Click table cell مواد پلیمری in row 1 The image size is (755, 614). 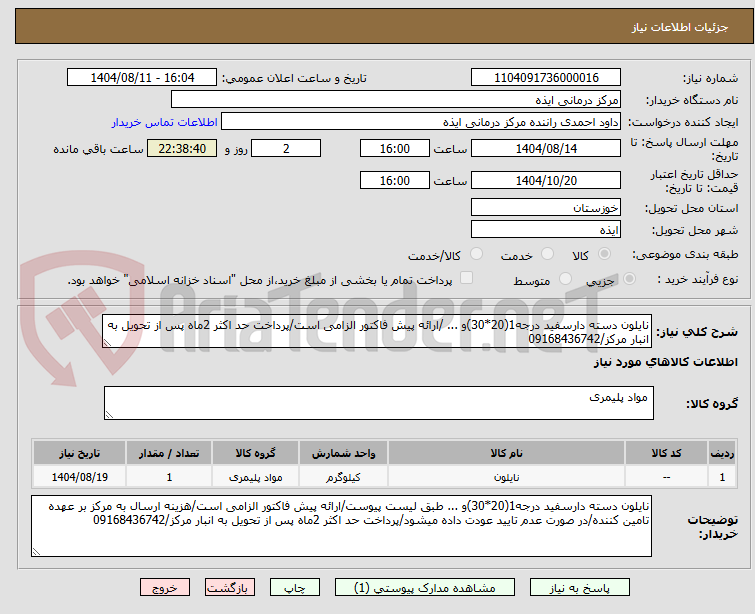pyautogui.click(x=255, y=477)
